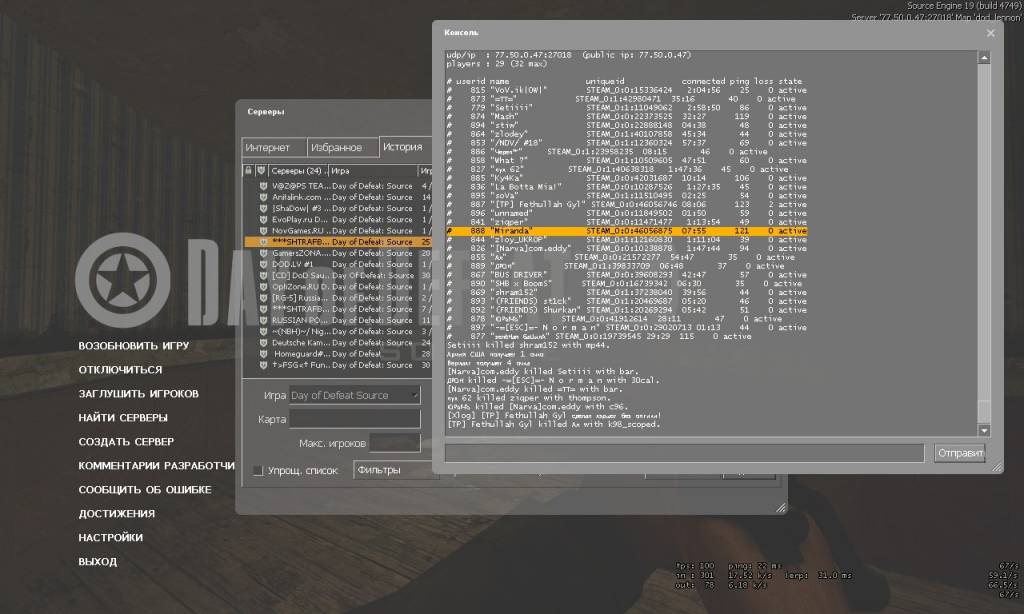Image resolution: width=1024 pixels, height=614 pixels.
Task: Open КОММЕНТАРИИ РАЗРАБОТЧИКОВ menu entry
Action: 157,466
